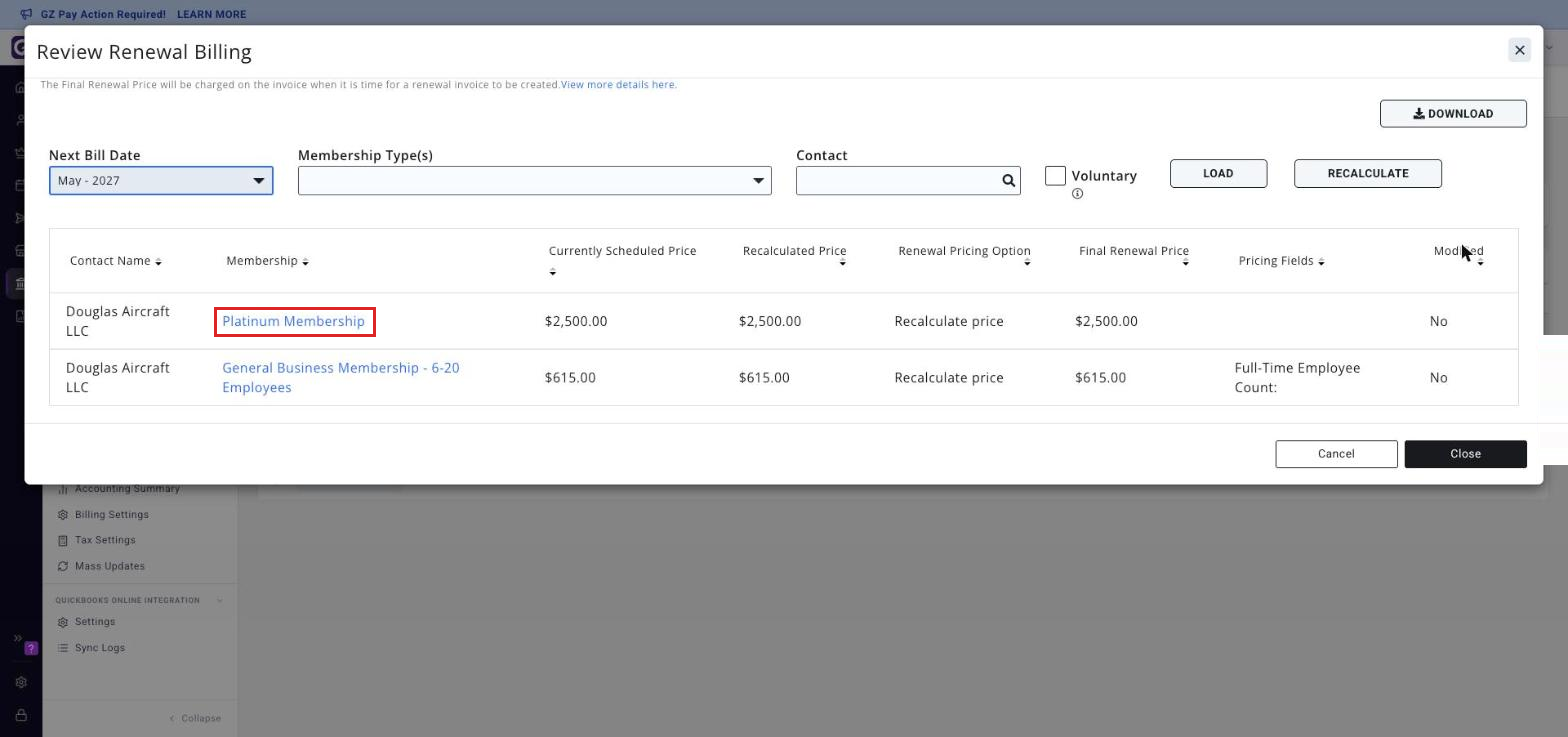Click the megaphone announcement icon in banner
Viewport: 1568px width, 737px height.
pyautogui.click(x=26, y=14)
